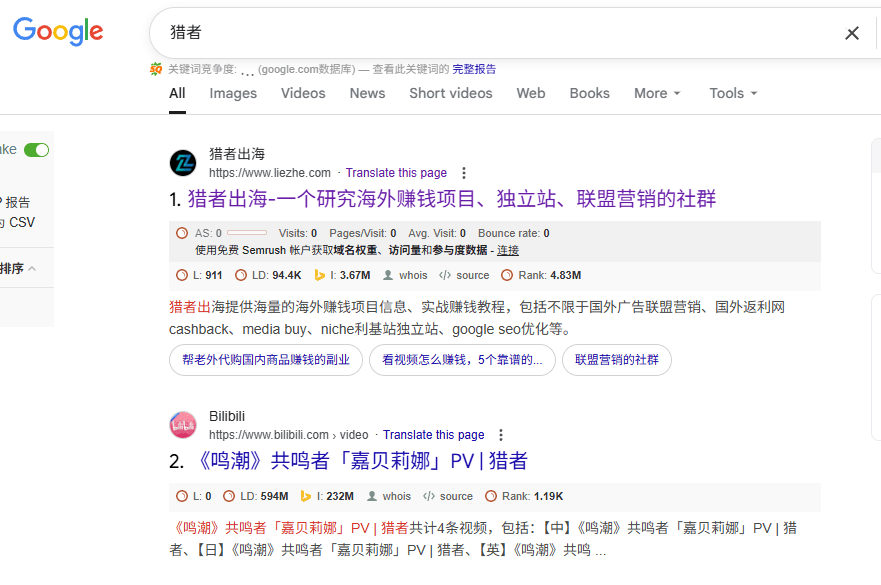Click the Bilibili site favicon

pos(183,425)
